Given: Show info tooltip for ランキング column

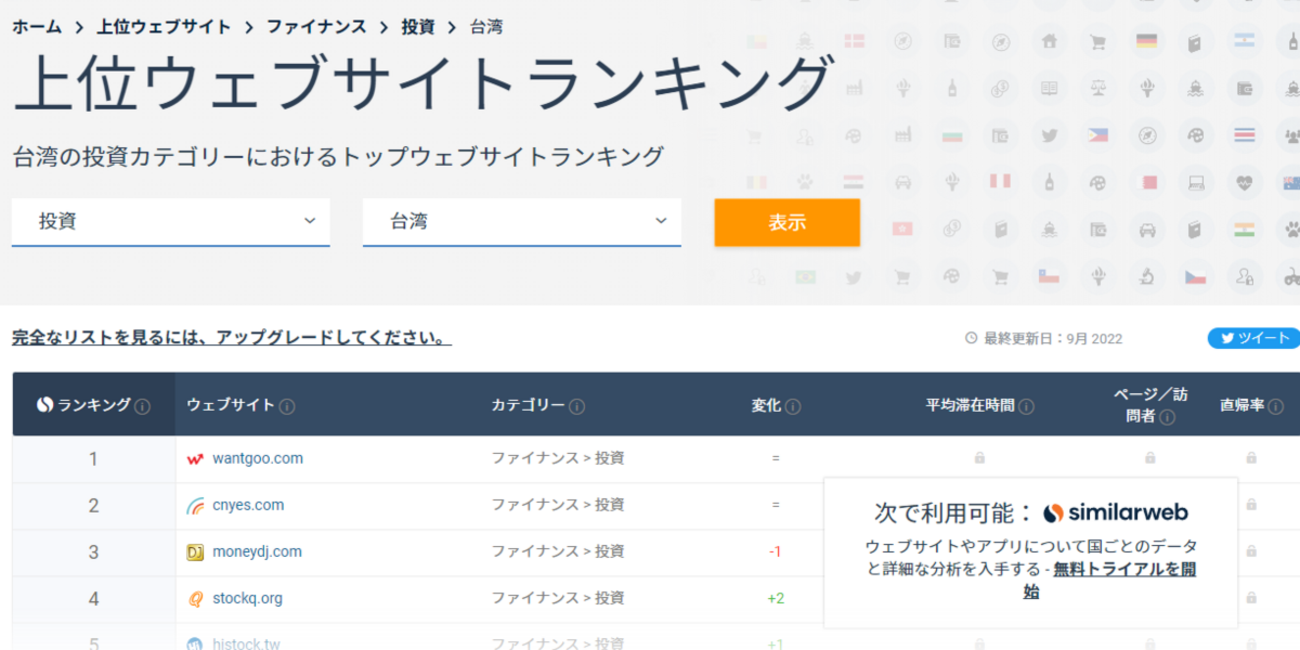Looking at the screenshot, I should pos(143,406).
